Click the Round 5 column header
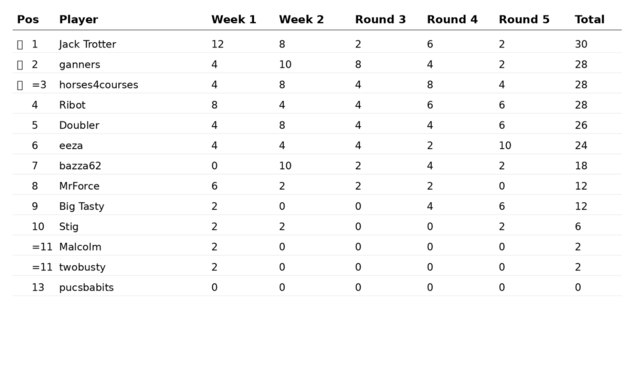This screenshot has height=380, width=634. pos(524,19)
